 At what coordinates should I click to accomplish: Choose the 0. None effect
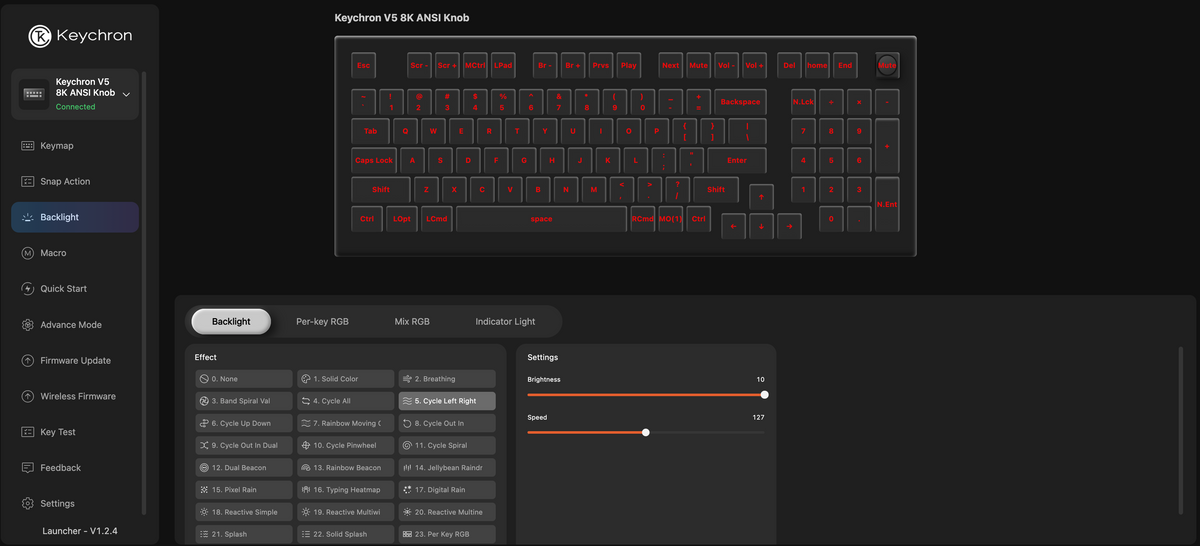pyautogui.click(x=245, y=379)
